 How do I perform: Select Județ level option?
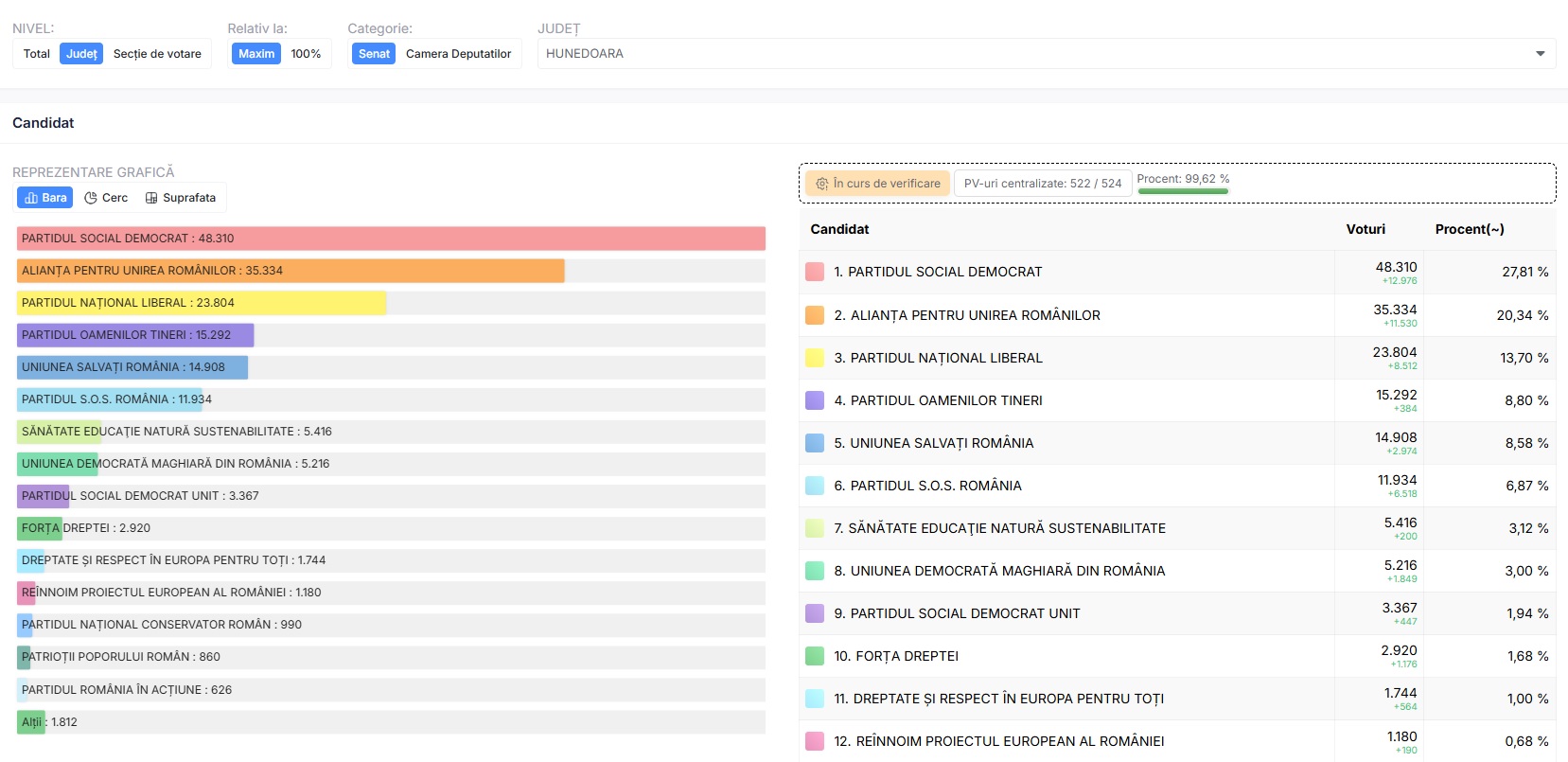[x=81, y=54]
